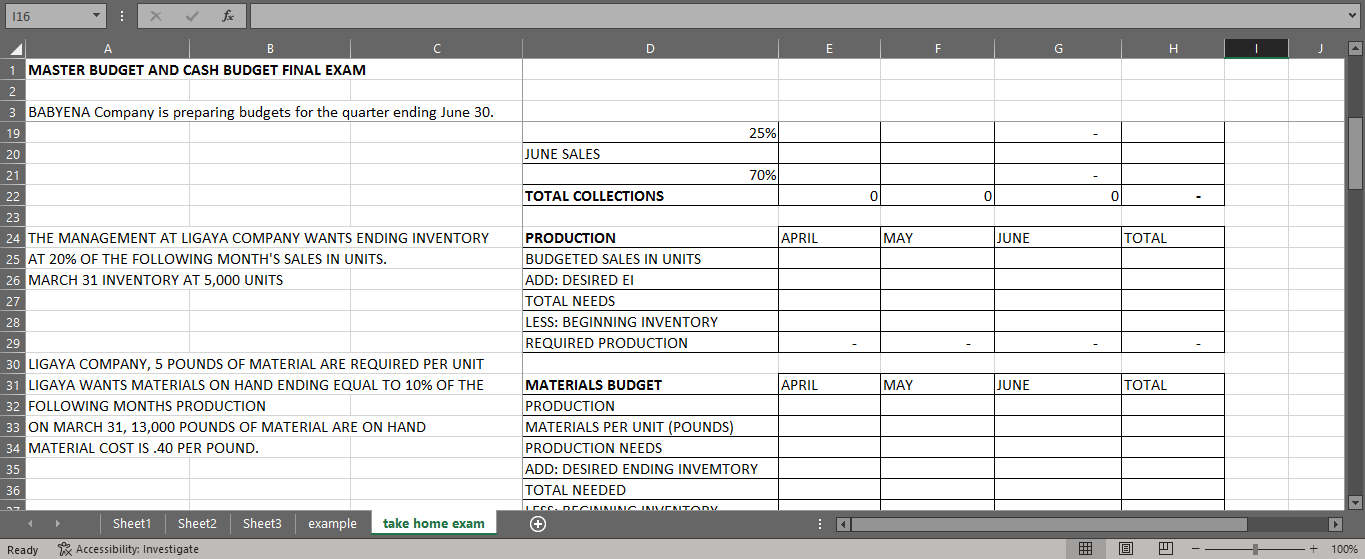Open the Name Box dropdown arrow

(x=95, y=16)
